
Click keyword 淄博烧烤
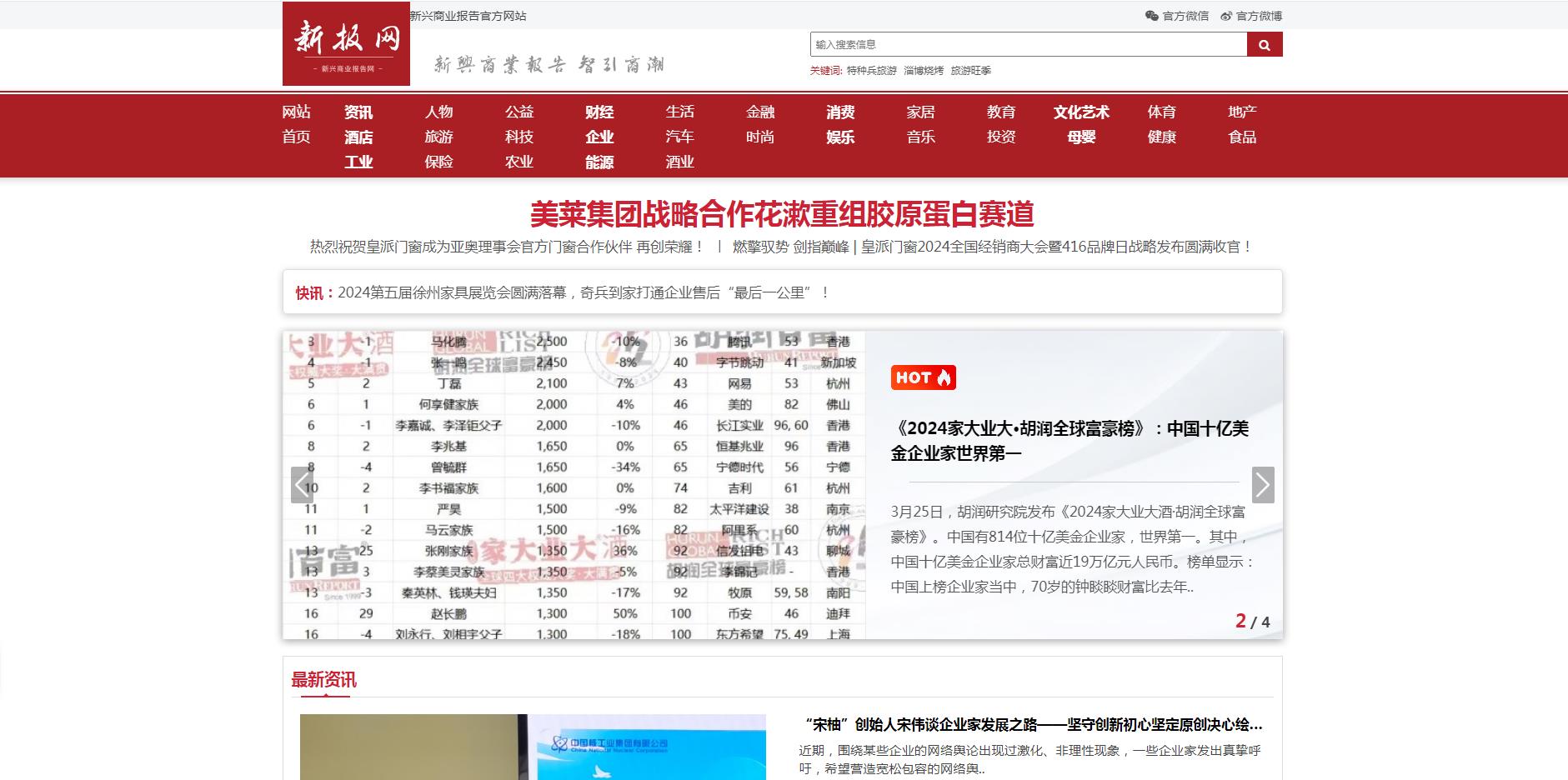[924, 71]
